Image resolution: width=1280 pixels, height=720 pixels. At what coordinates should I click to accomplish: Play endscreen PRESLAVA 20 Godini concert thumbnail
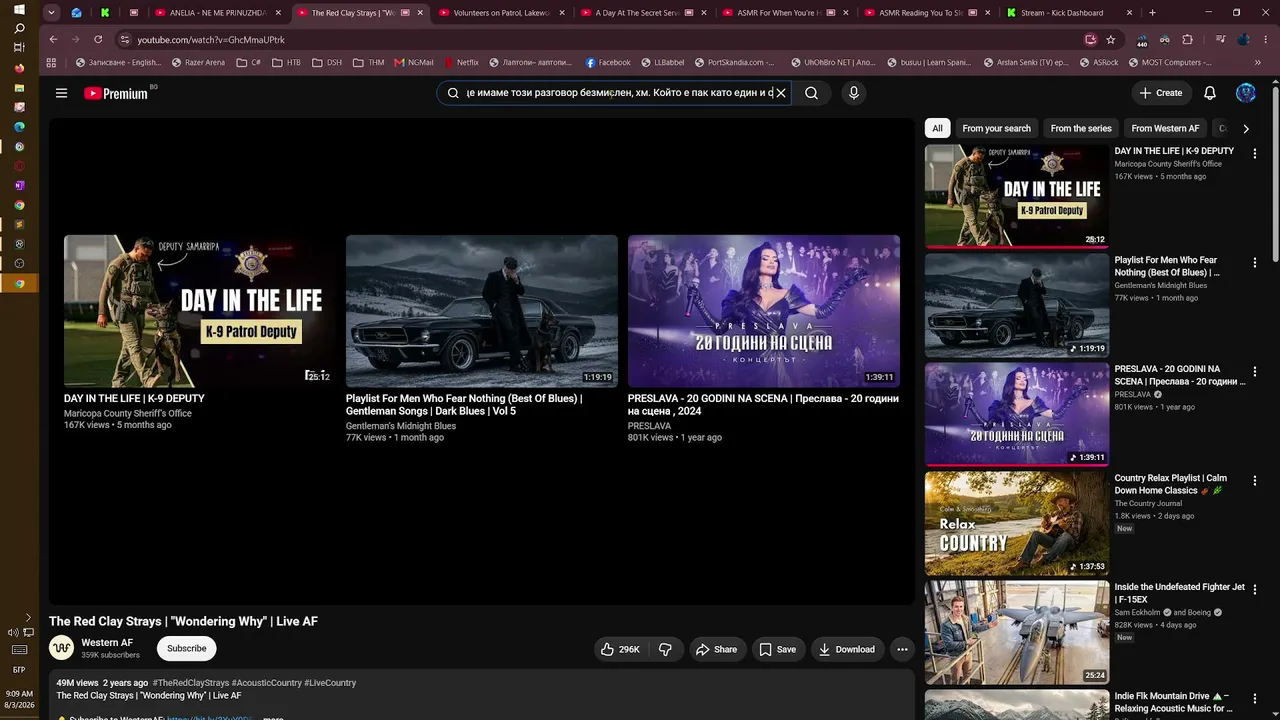tap(764, 311)
